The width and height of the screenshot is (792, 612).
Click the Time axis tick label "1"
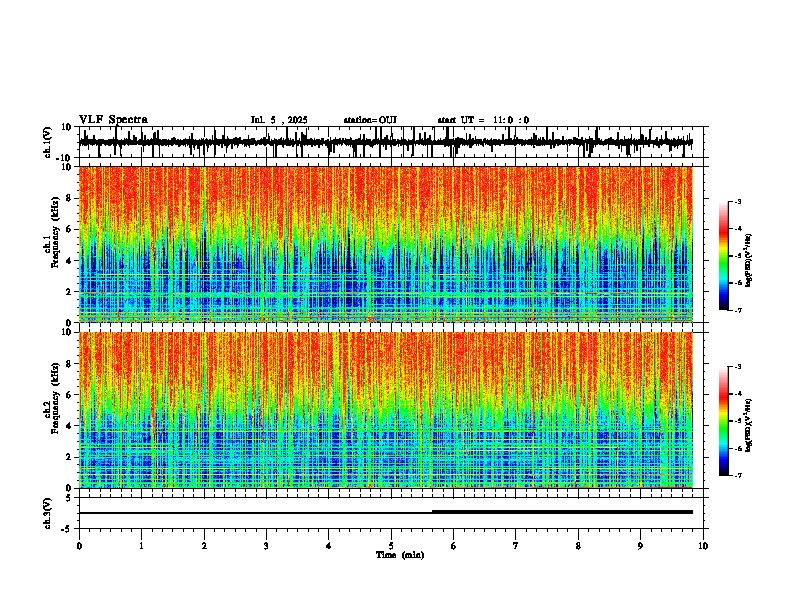(x=141, y=546)
